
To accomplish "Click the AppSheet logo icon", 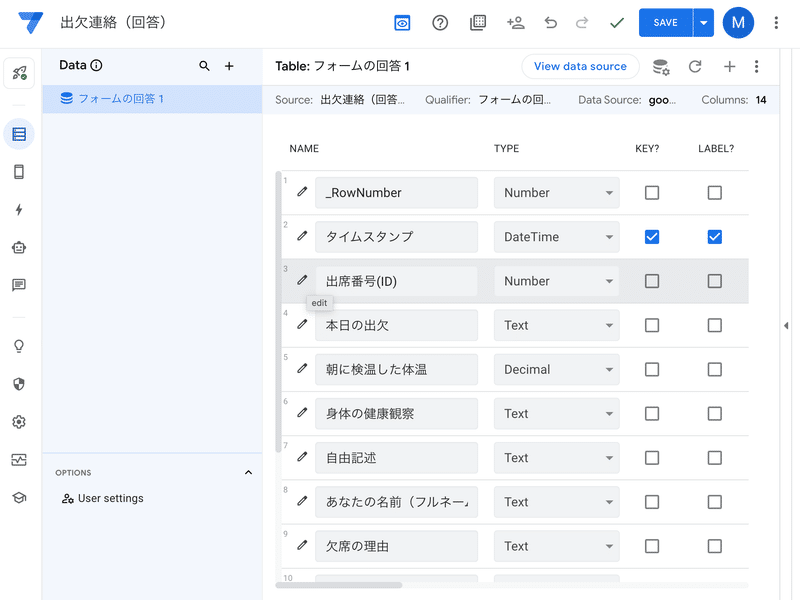I will click(x=31, y=22).
